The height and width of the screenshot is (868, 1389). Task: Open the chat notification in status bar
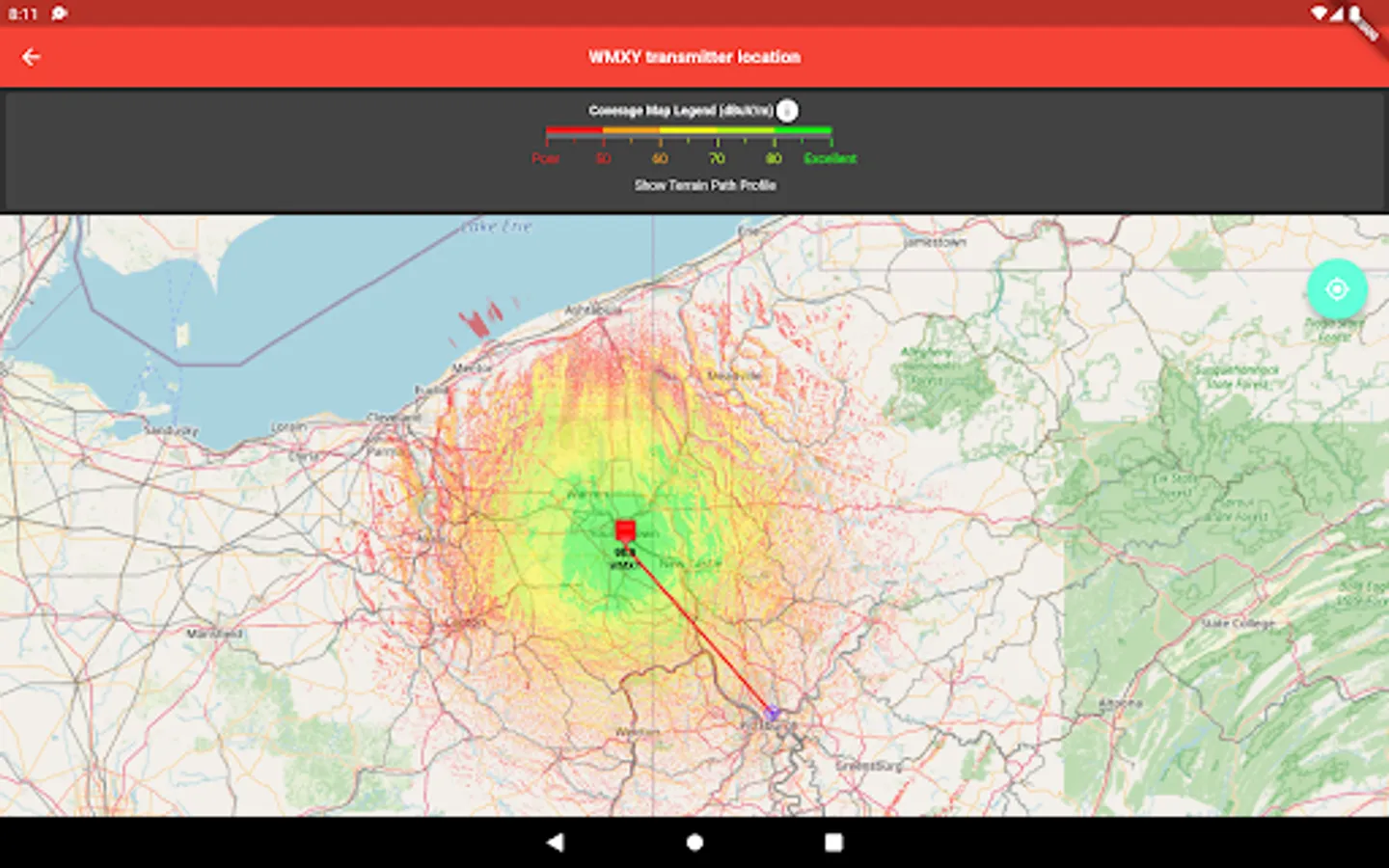[59, 14]
